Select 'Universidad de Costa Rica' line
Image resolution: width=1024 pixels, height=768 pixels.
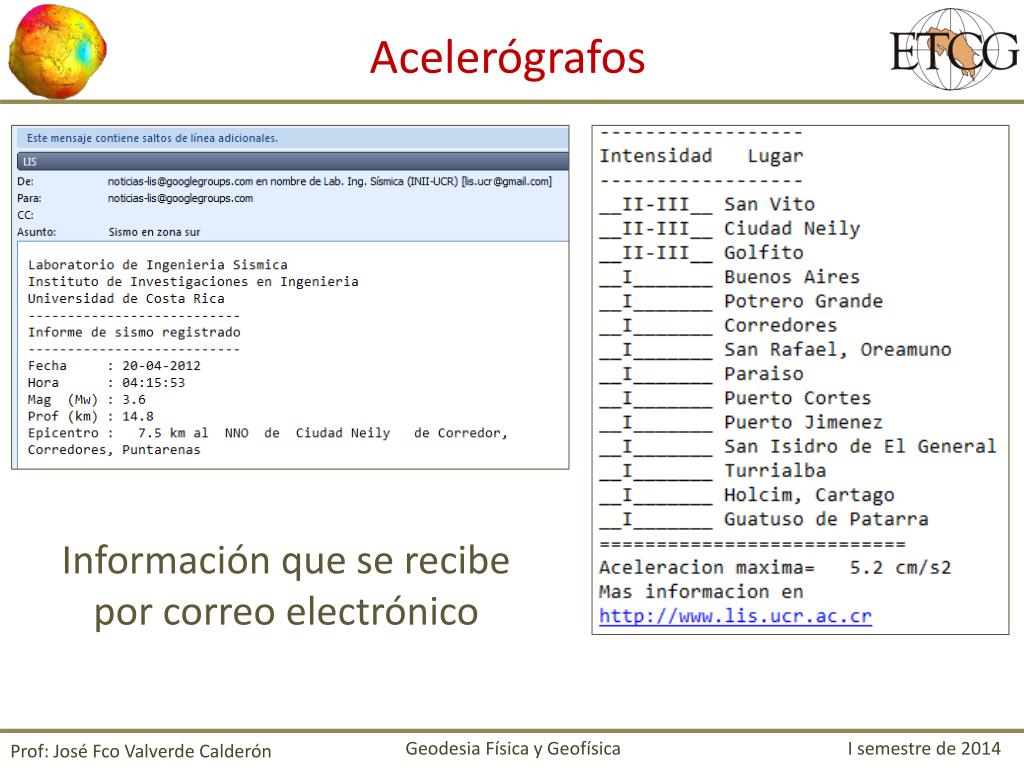tap(126, 298)
